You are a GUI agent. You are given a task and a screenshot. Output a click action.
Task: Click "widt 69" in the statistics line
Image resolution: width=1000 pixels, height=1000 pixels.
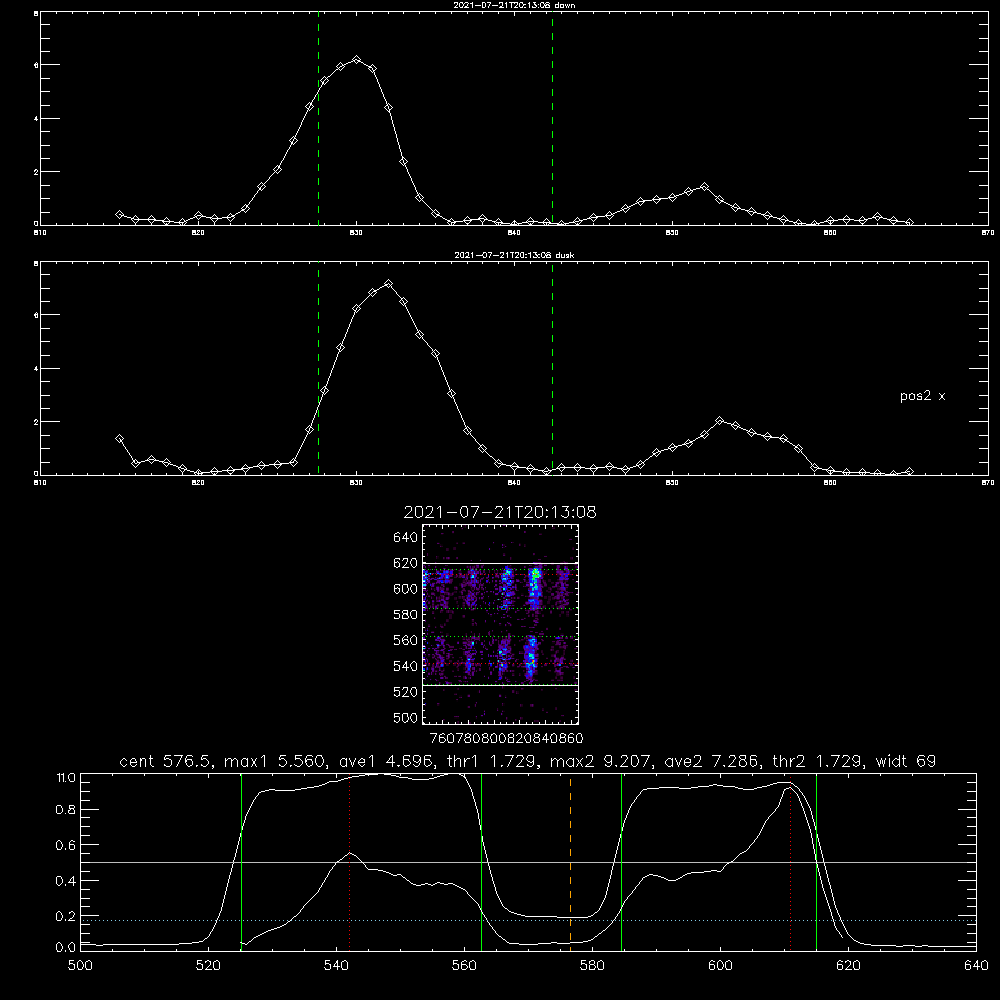[x=906, y=761]
